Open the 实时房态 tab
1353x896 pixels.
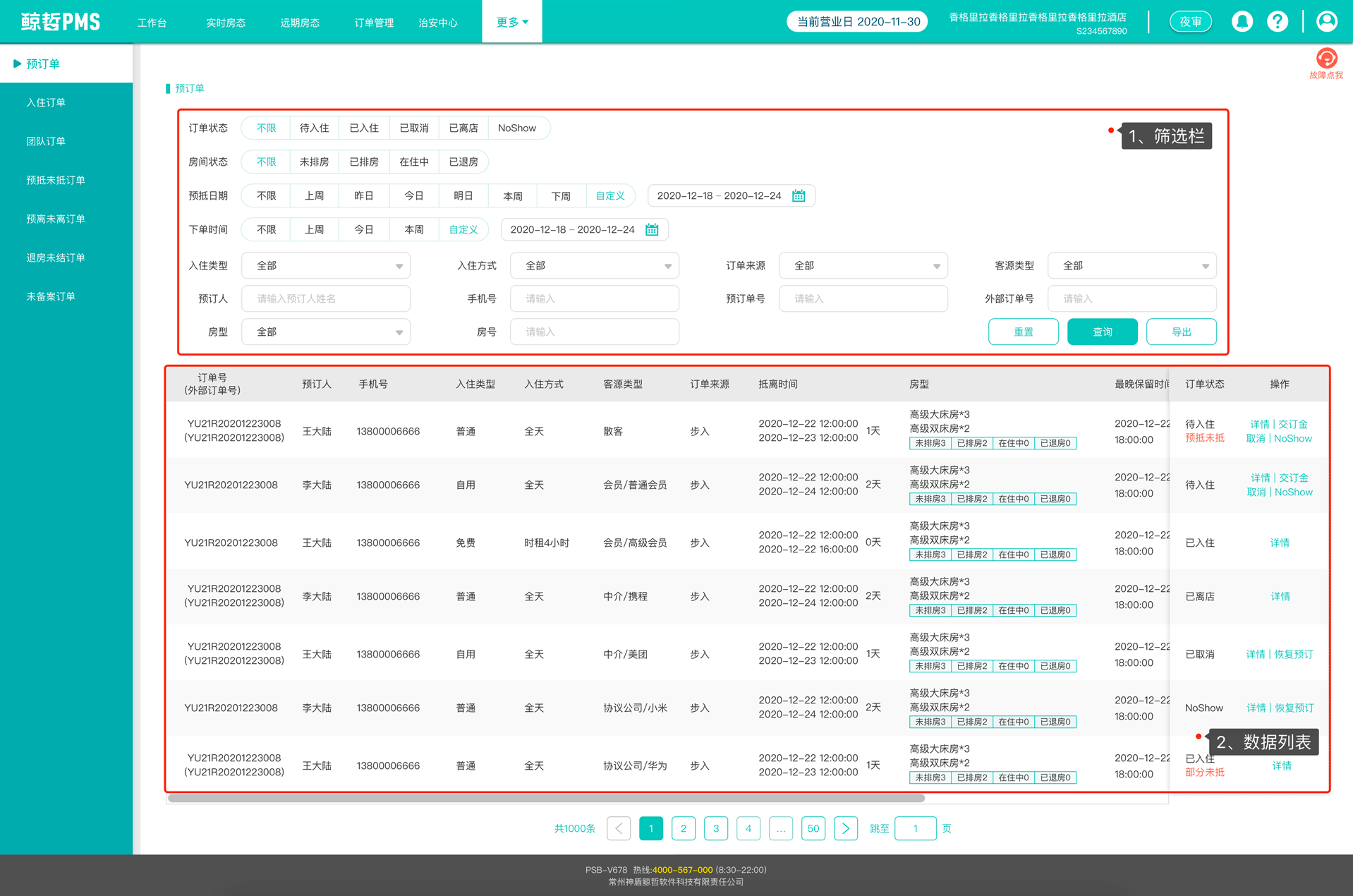point(226,23)
